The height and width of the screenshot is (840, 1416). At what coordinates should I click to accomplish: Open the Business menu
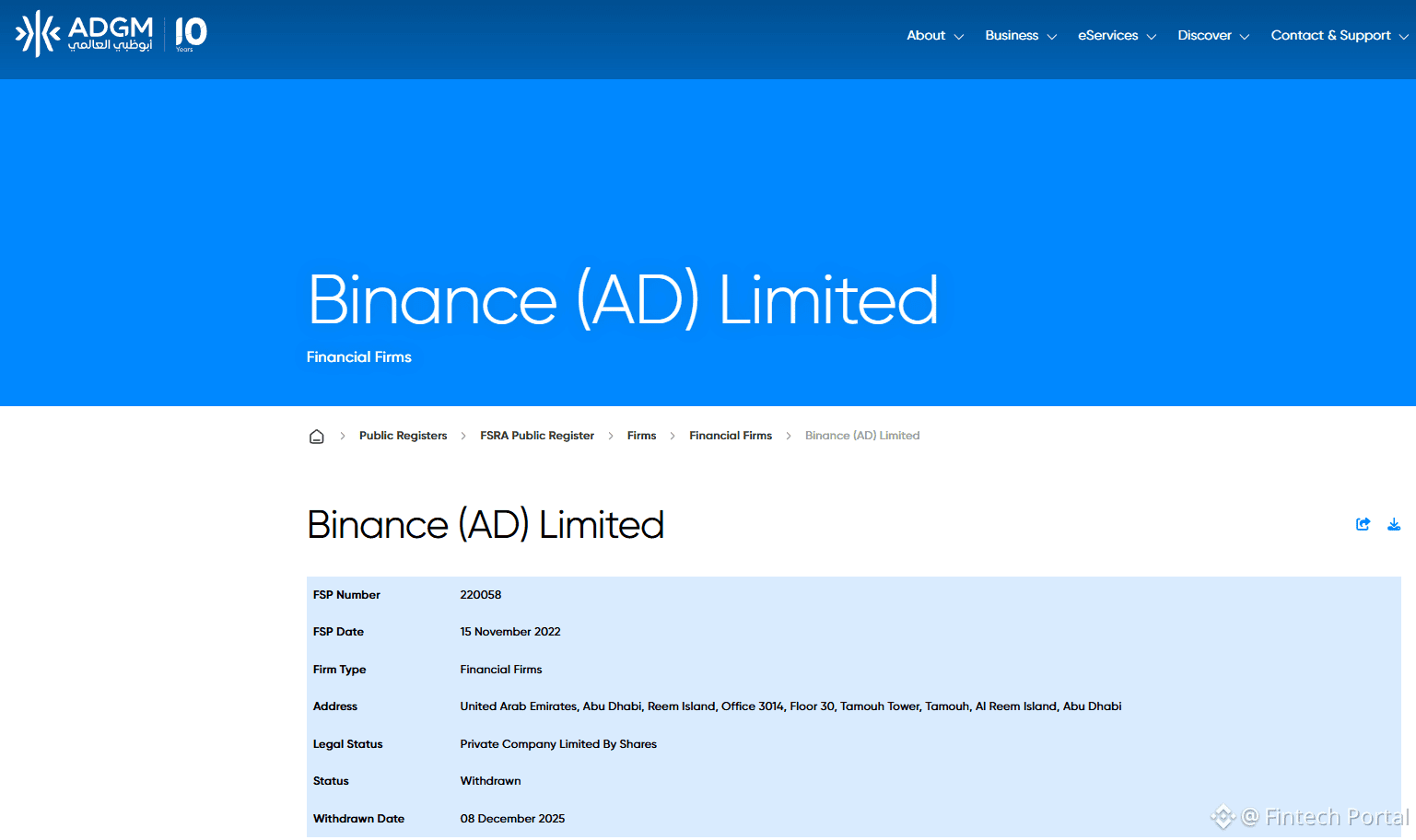click(x=1012, y=36)
